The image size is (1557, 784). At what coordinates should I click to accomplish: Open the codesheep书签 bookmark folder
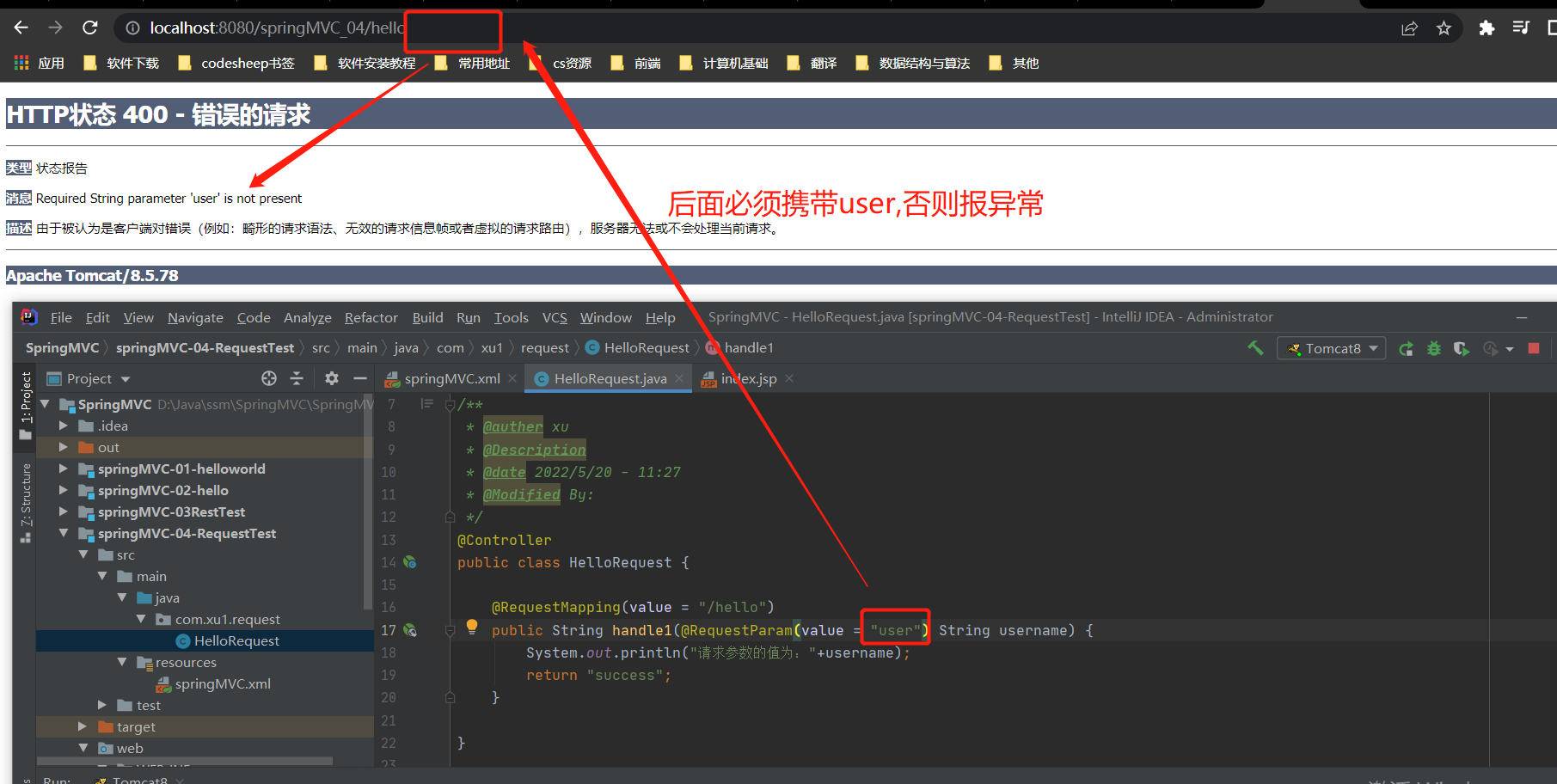pos(236,63)
